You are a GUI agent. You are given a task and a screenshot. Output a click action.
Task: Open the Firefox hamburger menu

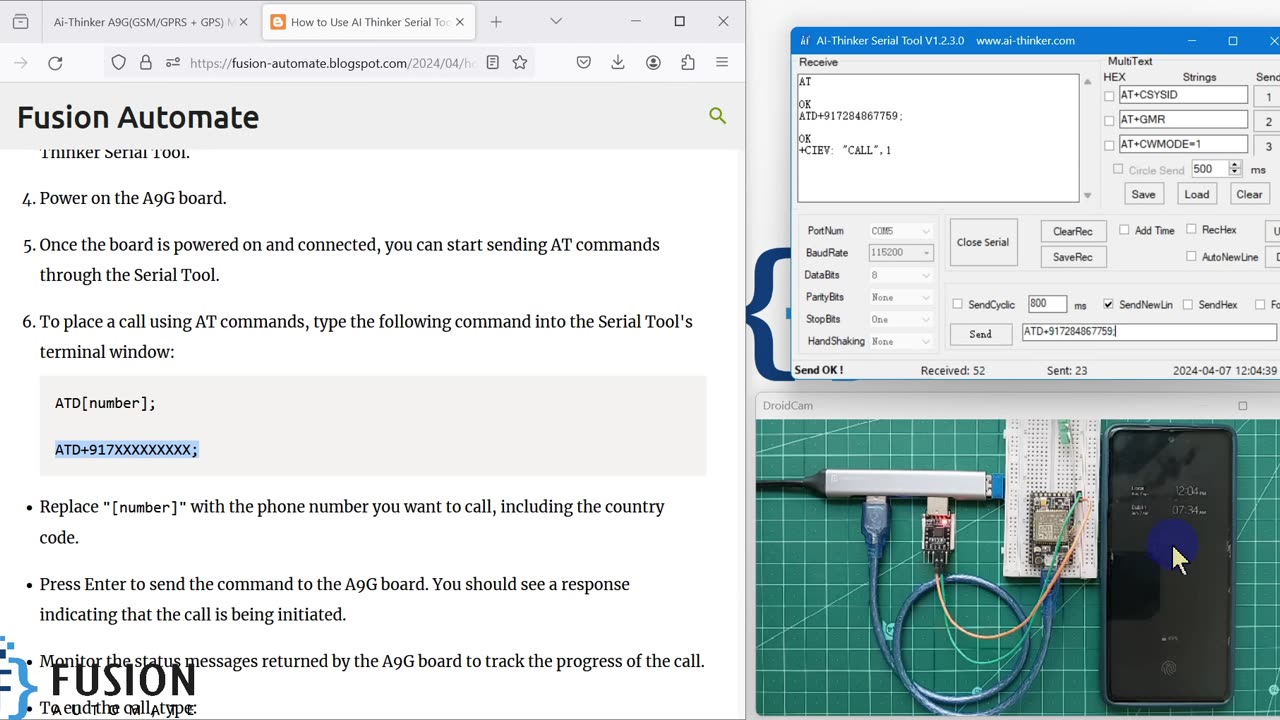[x=722, y=63]
